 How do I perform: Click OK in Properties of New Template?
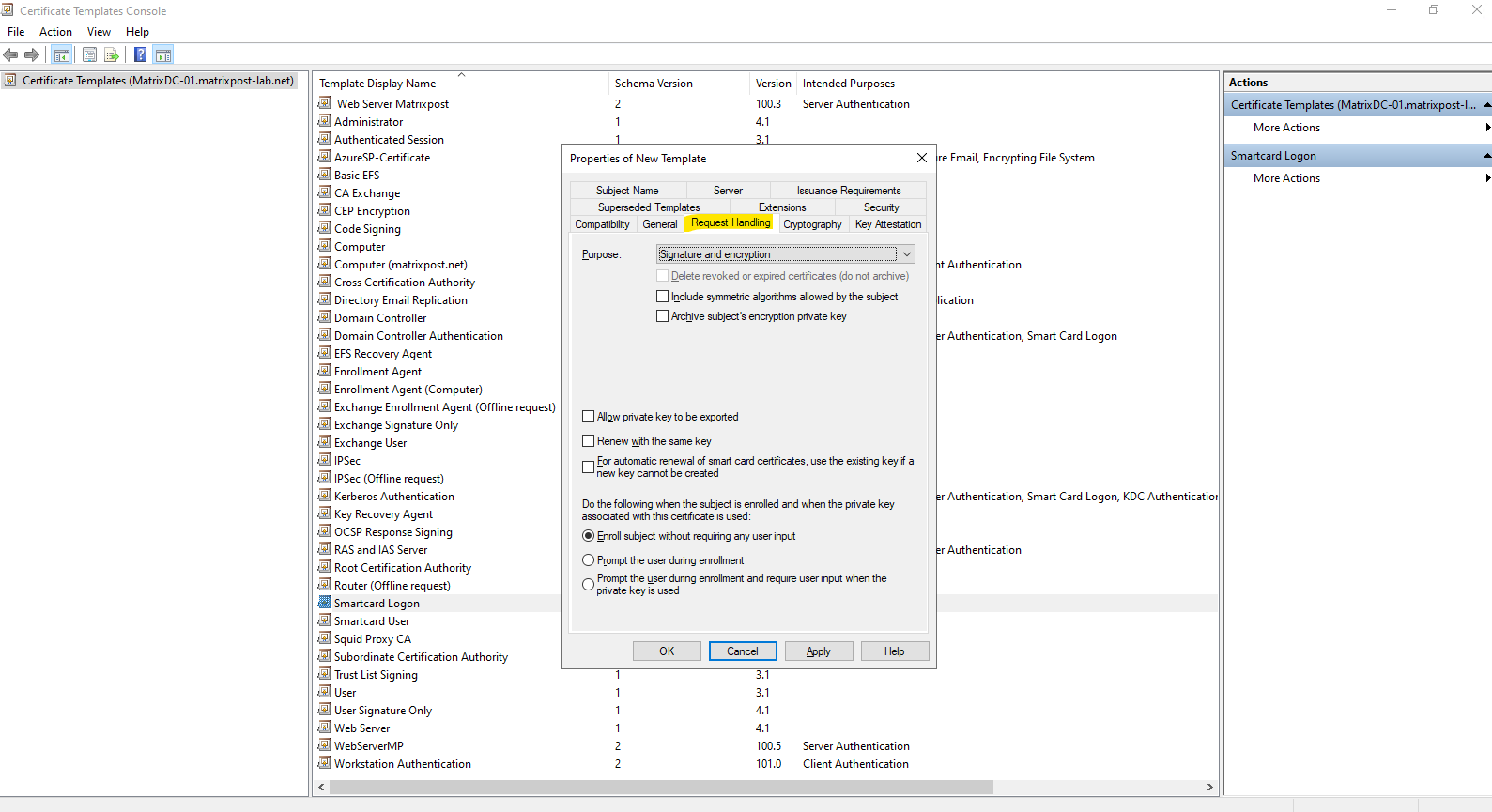[x=667, y=651]
